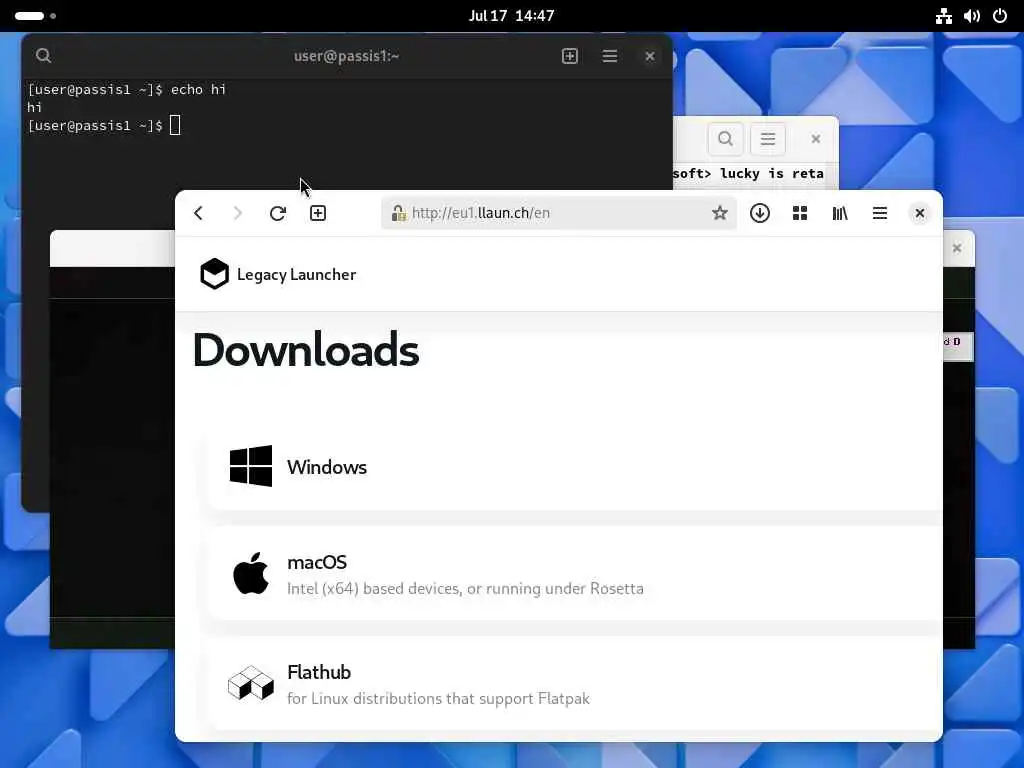Click the wired network status icon

tap(944, 16)
